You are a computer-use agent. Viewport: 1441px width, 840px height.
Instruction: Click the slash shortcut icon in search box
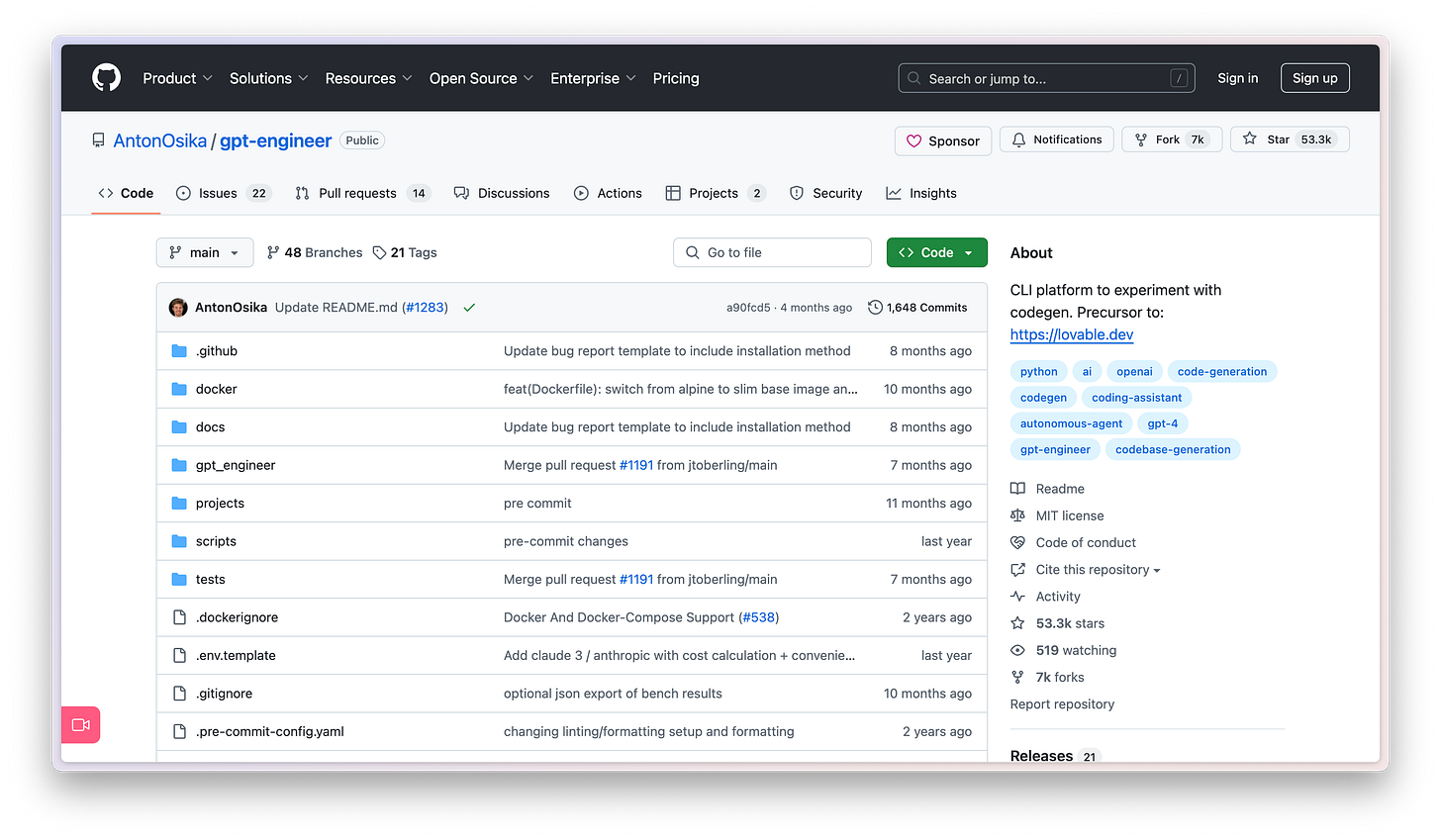pyautogui.click(x=1179, y=78)
